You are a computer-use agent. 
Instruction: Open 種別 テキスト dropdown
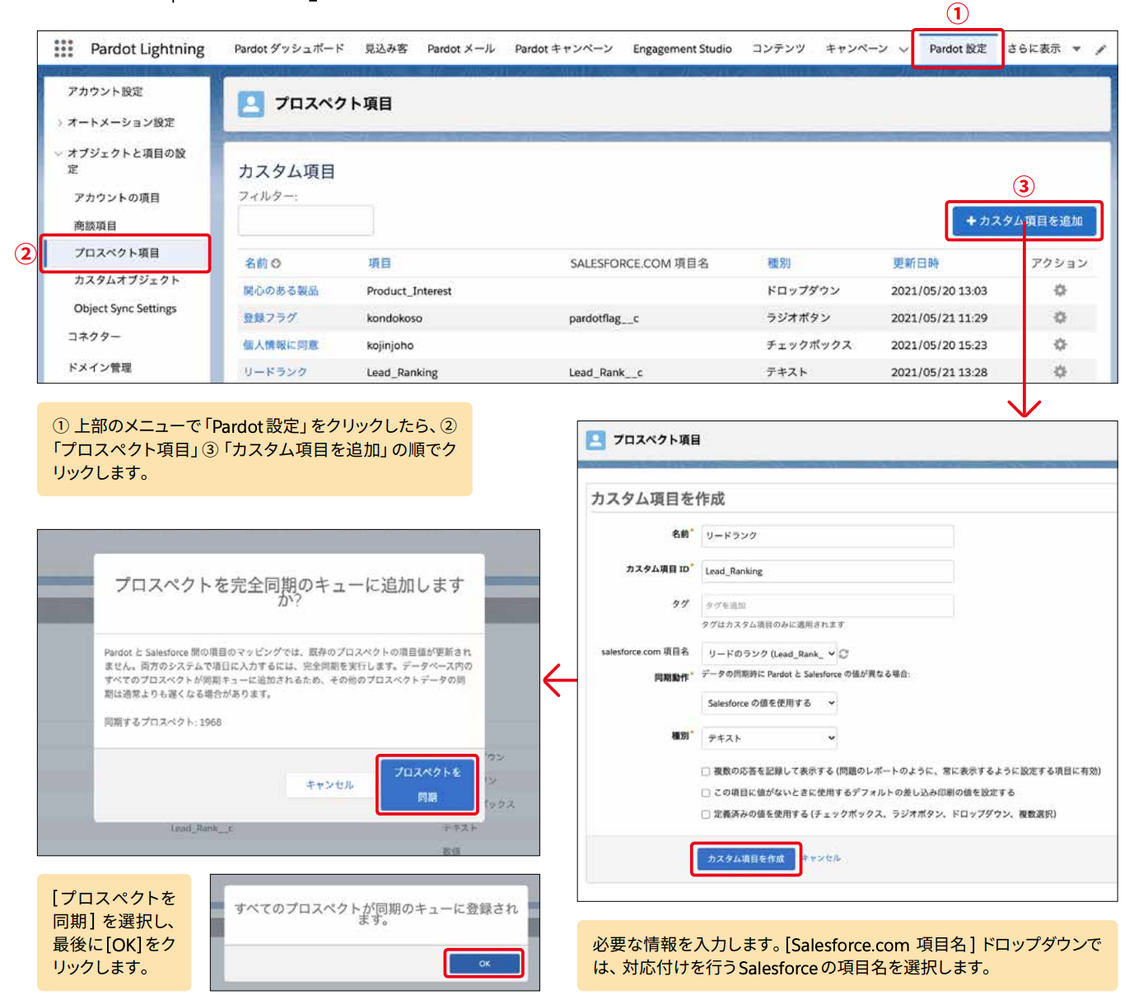pos(769,738)
